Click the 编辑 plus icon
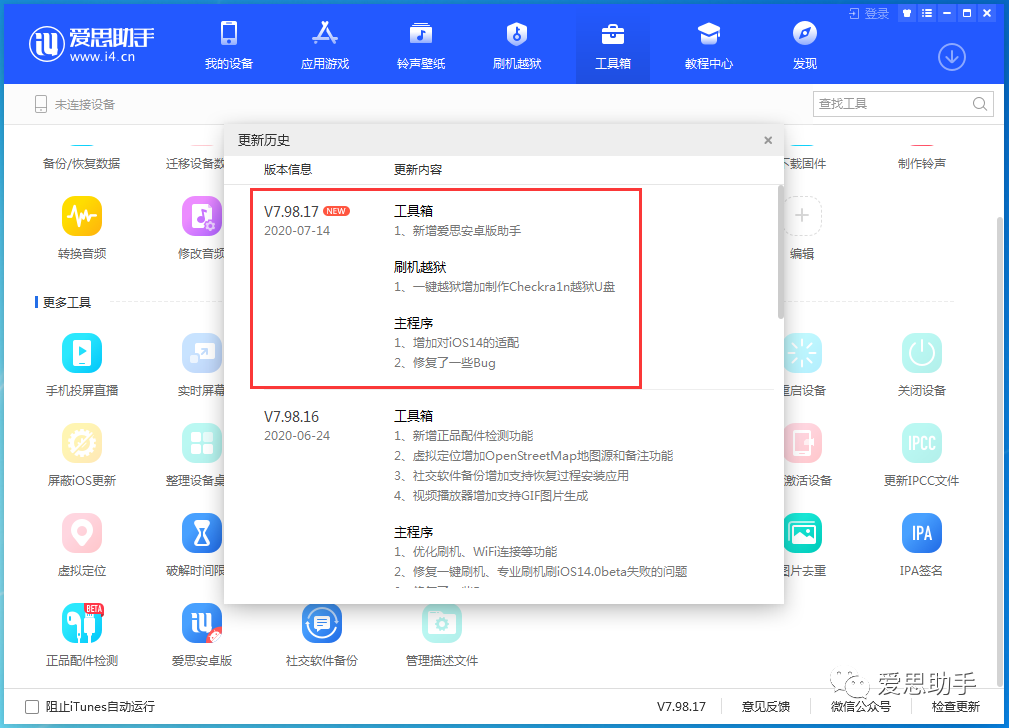This screenshot has height=728, width=1009. [802, 216]
